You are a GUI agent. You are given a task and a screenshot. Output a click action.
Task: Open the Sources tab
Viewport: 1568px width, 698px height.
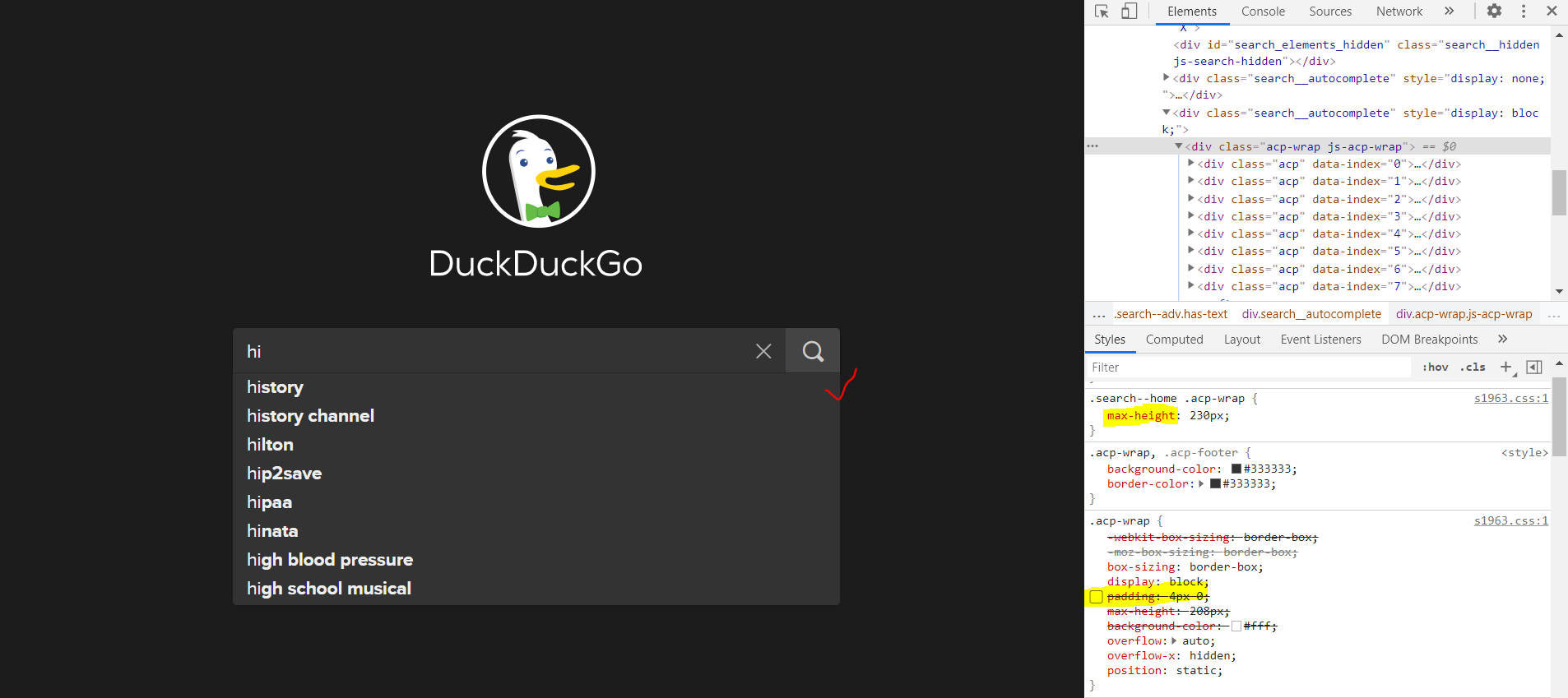pos(1330,12)
